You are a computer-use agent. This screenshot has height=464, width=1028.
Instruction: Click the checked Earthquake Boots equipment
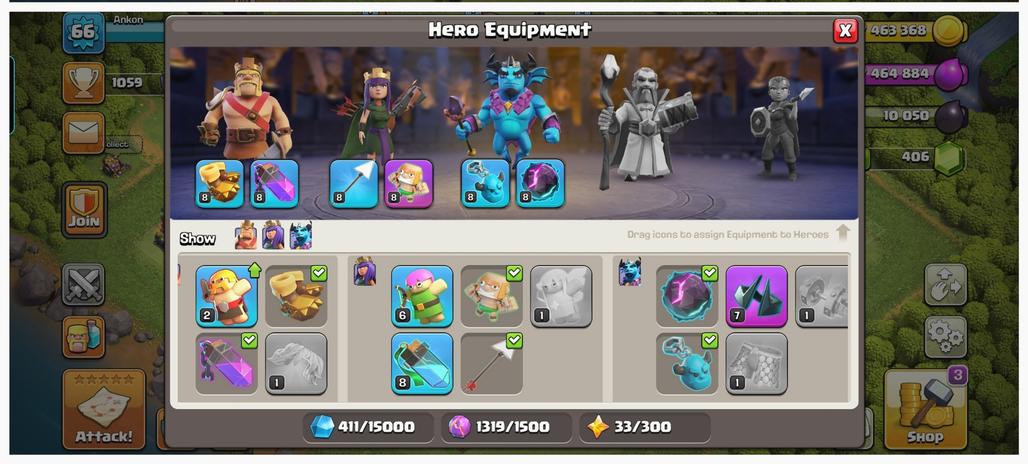pyautogui.click(x=296, y=296)
